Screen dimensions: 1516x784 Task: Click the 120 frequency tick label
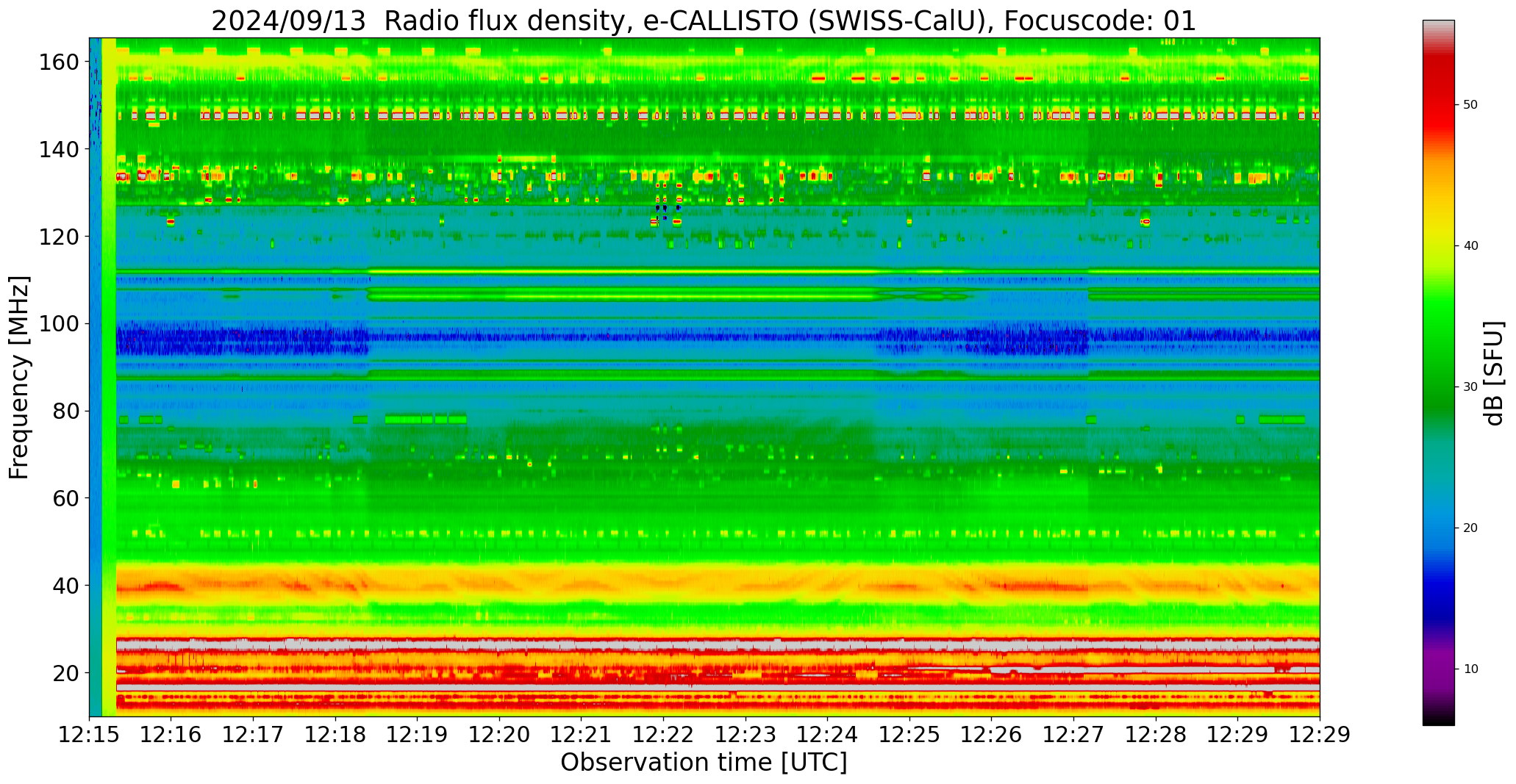pyautogui.click(x=59, y=236)
